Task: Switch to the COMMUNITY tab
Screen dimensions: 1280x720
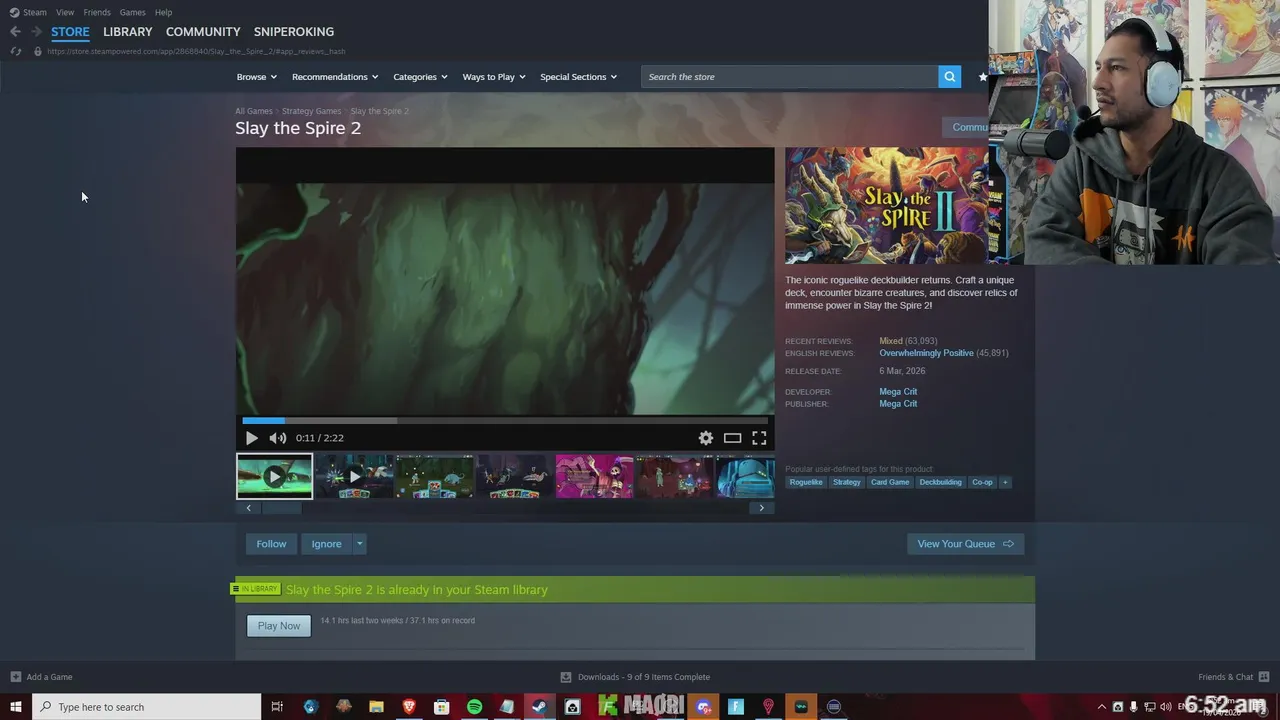Action: pos(203,32)
